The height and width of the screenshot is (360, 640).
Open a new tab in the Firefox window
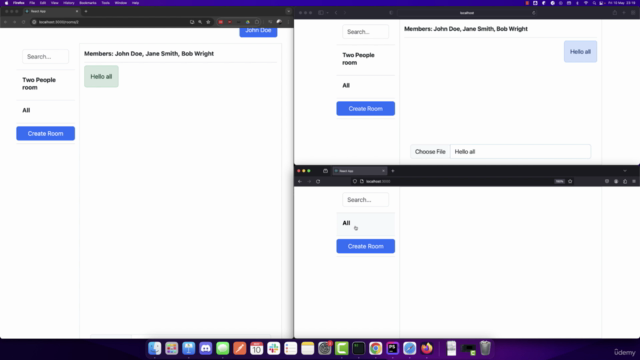(x=393, y=171)
